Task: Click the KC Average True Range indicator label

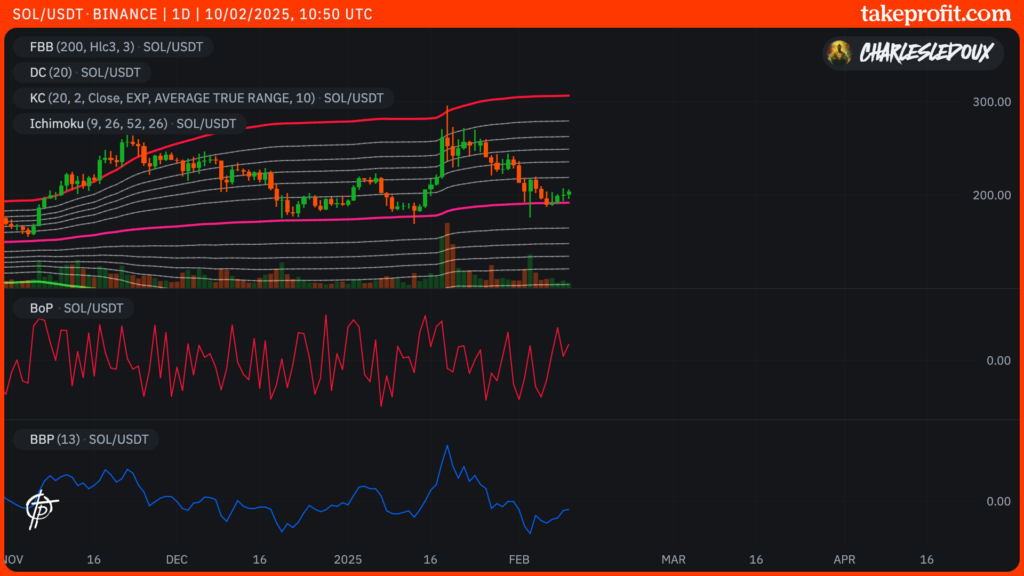Action: coord(204,98)
